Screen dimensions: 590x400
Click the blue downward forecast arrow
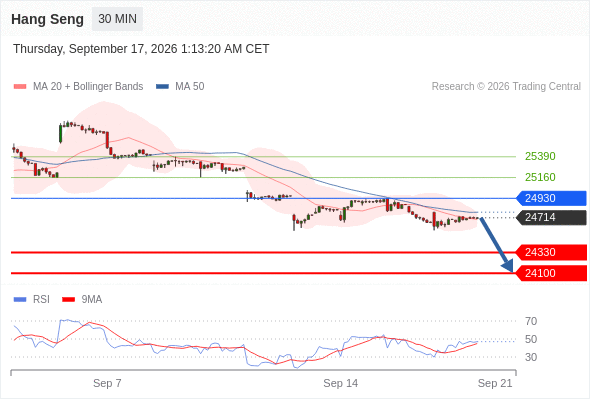(x=497, y=245)
